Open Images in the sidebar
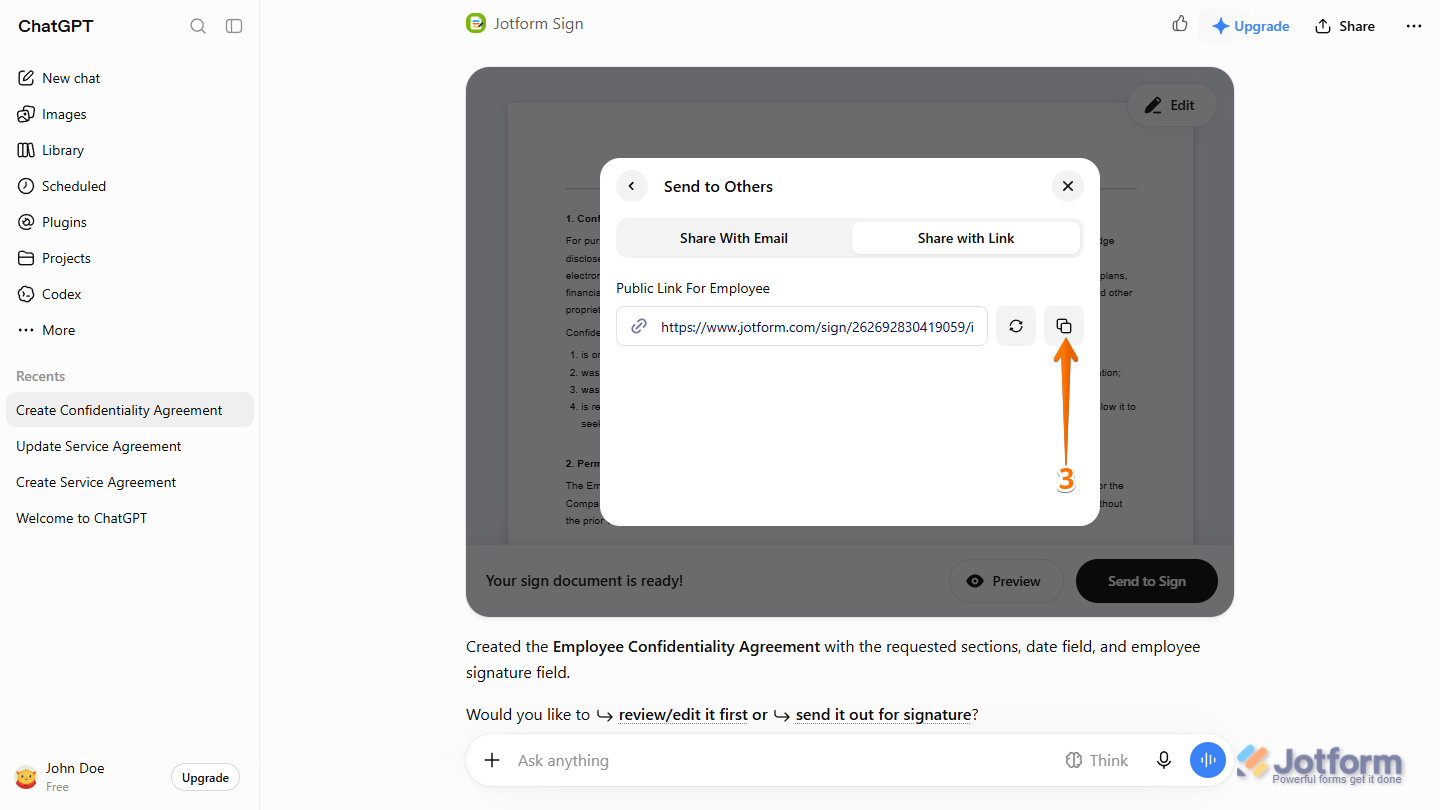Viewport: 1440px width, 810px height. pos(130,114)
